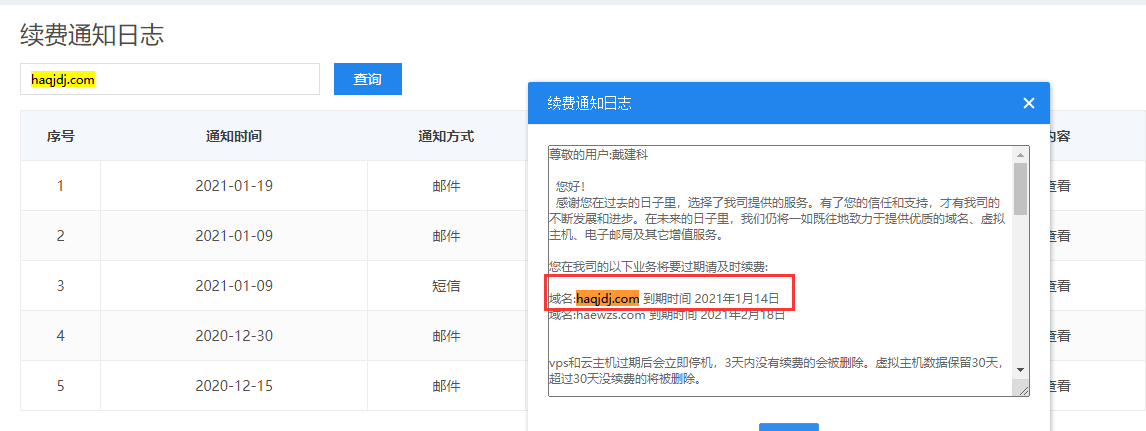Click the 通知时间 column header
The height and width of the screenshot is (431, 1146).
(x=234, y=136)
